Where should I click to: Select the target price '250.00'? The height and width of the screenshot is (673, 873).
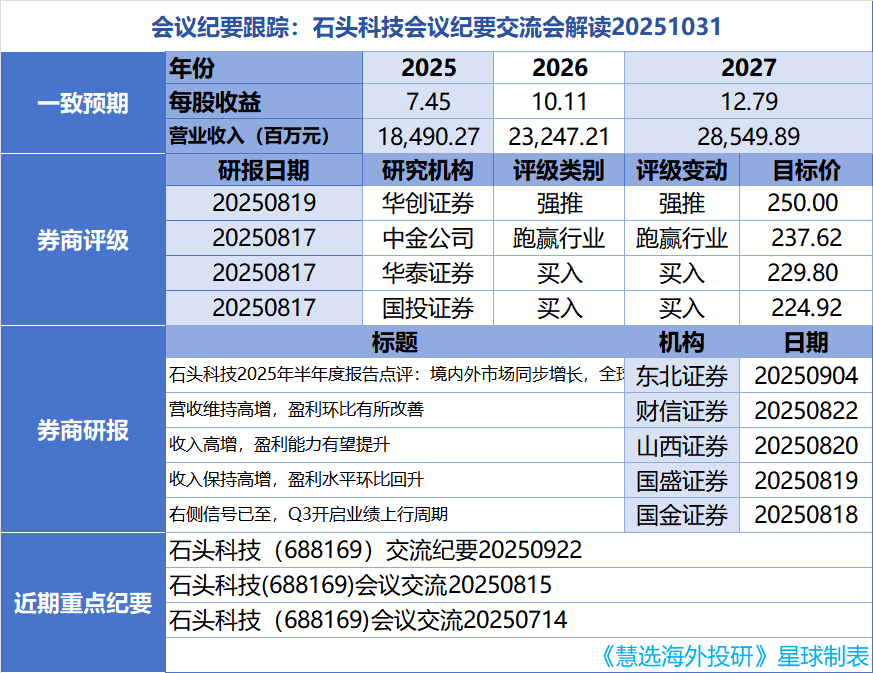coord(806,203)
